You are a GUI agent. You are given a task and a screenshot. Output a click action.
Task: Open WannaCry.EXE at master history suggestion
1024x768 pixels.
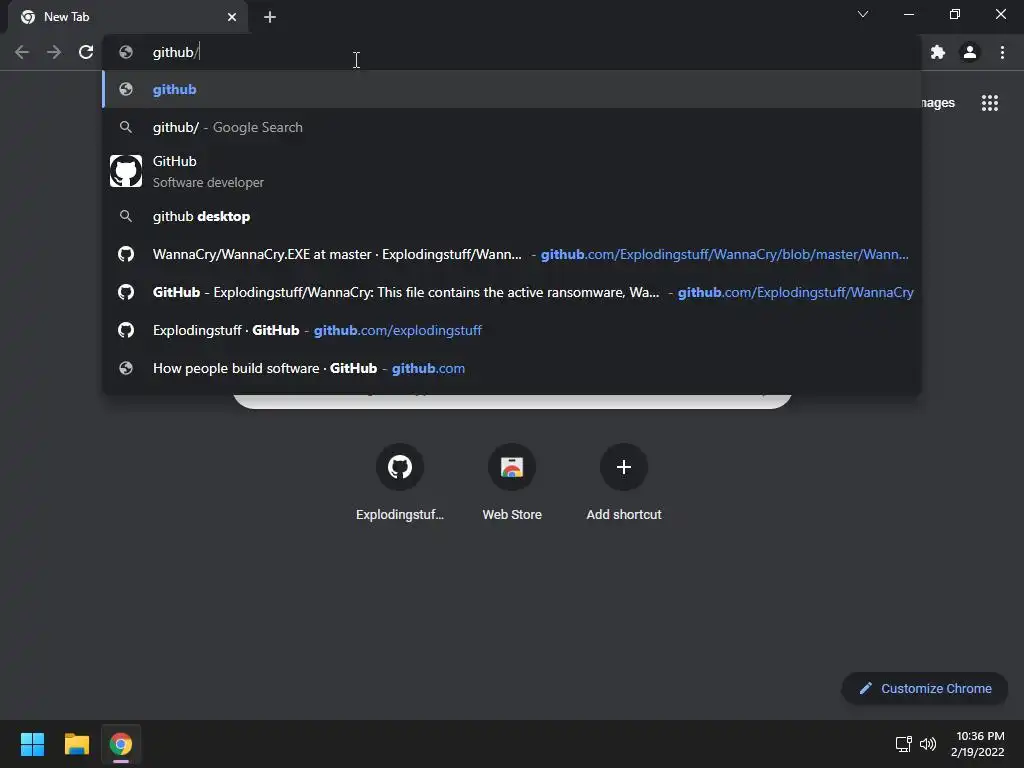click(x=512, y=254)
